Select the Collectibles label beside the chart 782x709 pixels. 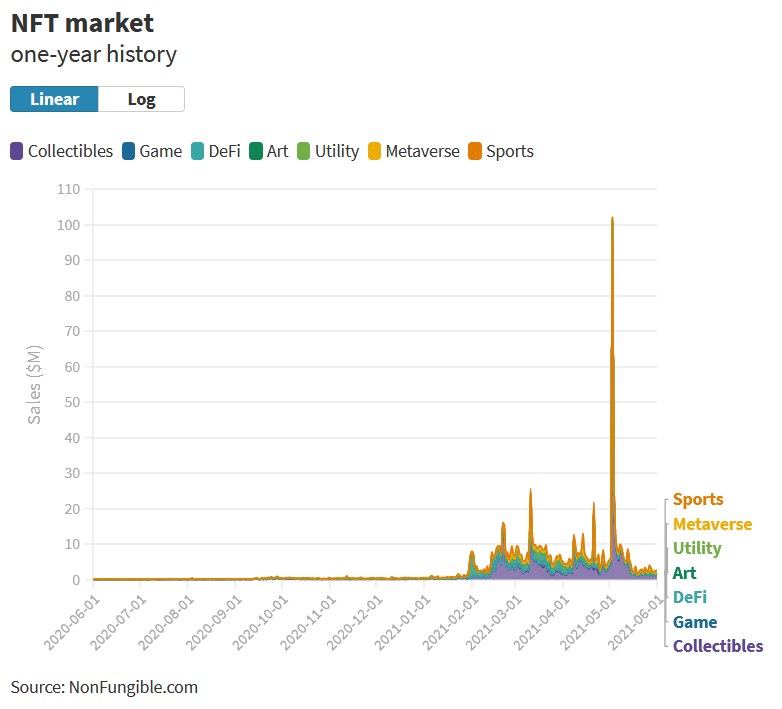(717, 646)
